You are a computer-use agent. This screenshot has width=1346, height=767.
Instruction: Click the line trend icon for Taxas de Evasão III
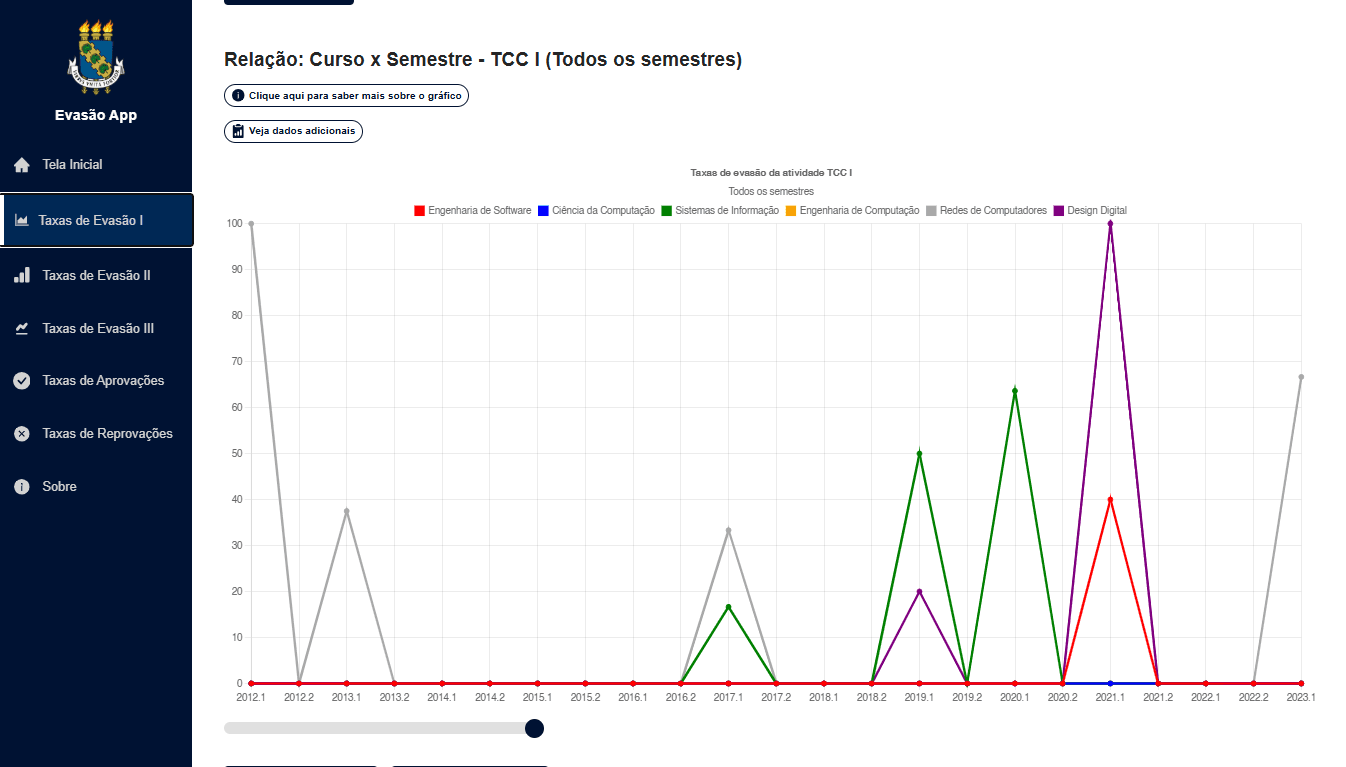click(x=22, y=328)
